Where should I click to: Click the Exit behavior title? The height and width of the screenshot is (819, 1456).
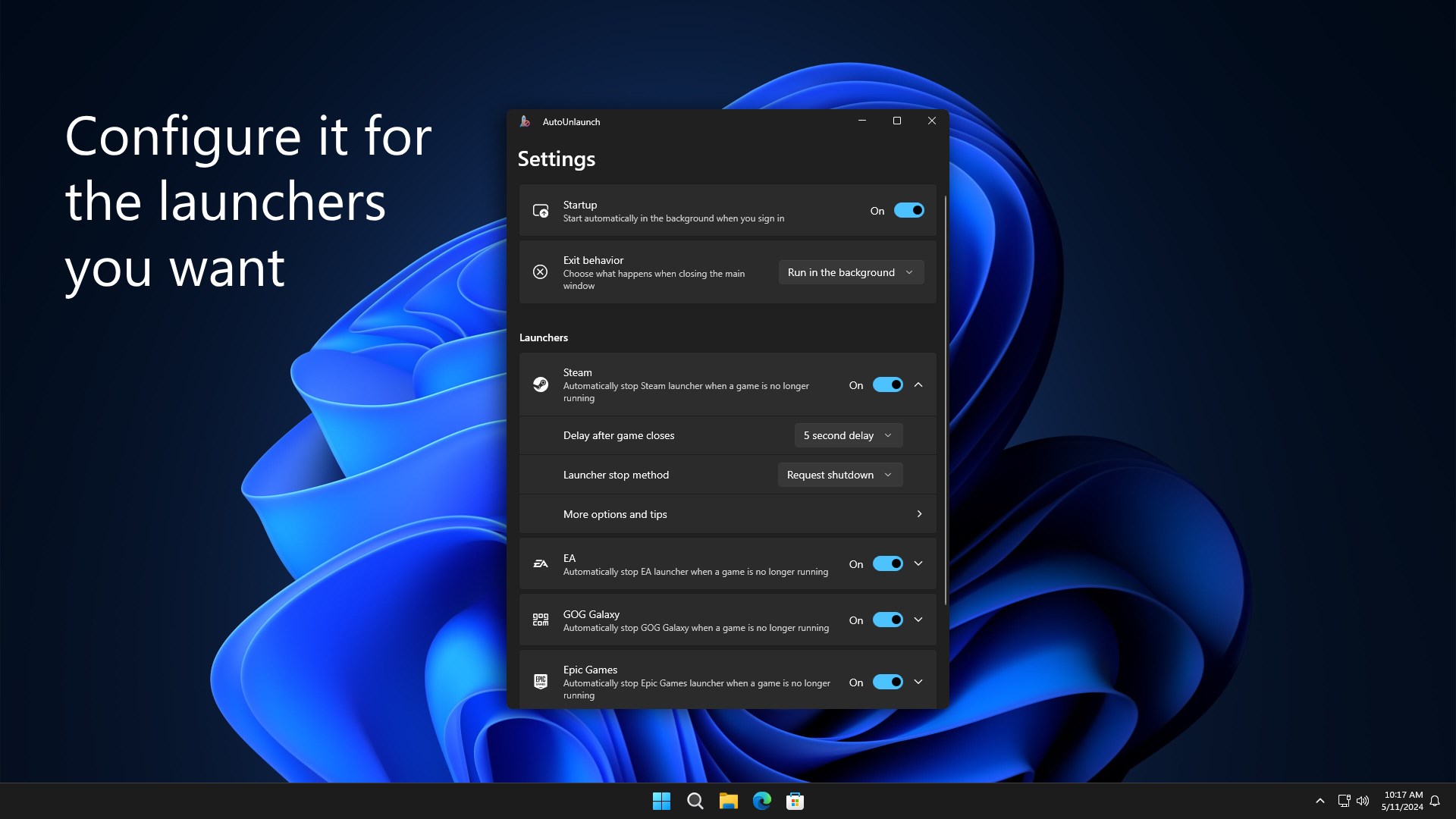coord(593,260)
